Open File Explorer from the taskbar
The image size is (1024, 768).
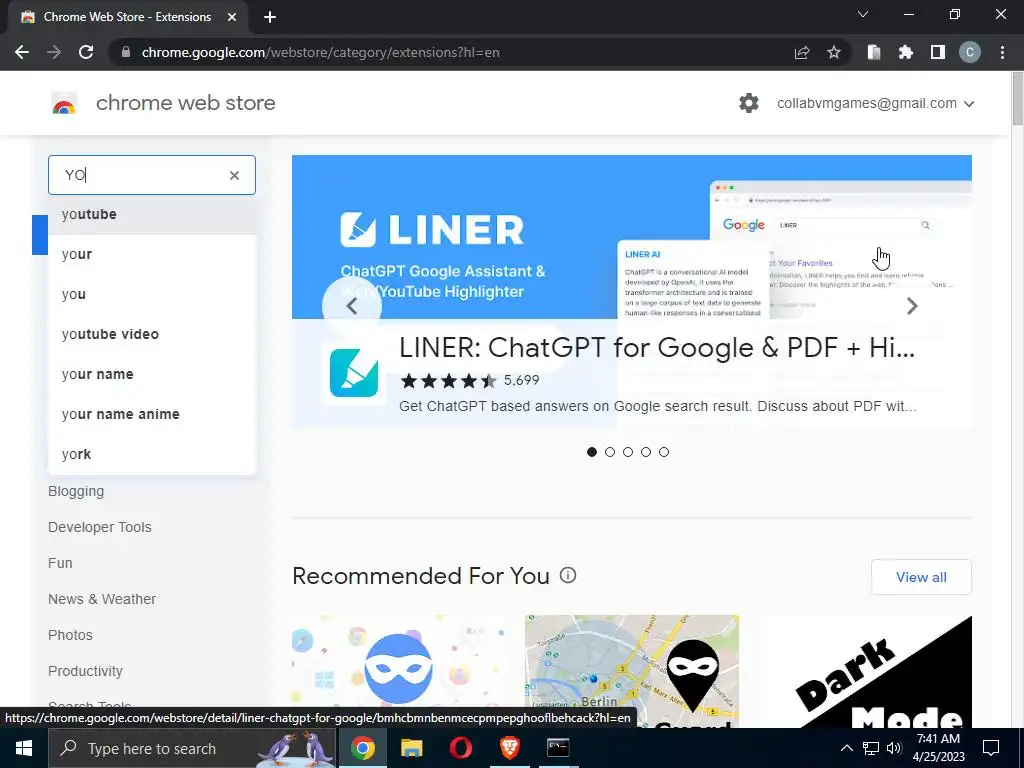coord(411,748)
